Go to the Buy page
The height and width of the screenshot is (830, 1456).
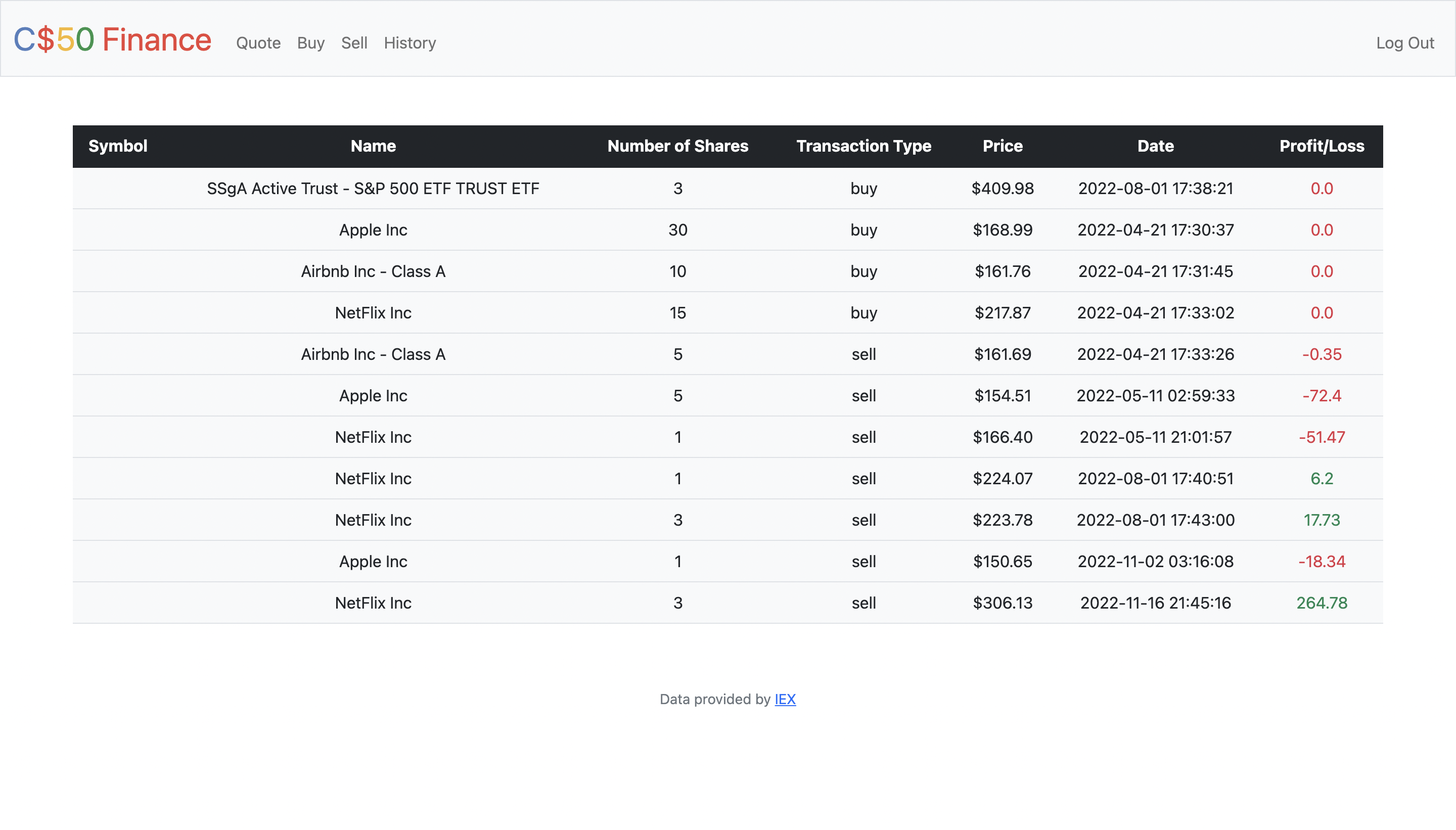311,43
